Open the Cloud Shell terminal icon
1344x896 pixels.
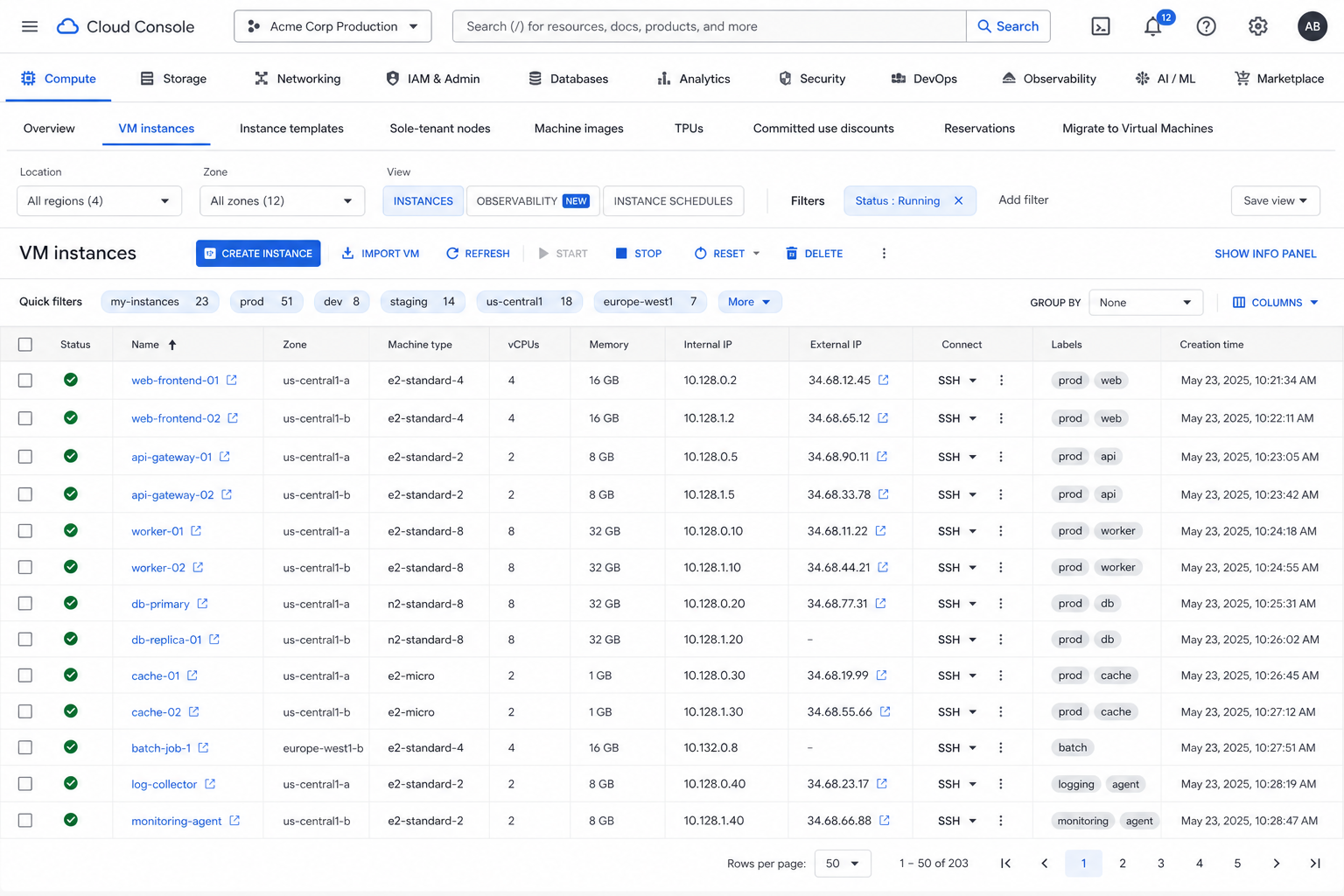click(x=1101, y=26)
